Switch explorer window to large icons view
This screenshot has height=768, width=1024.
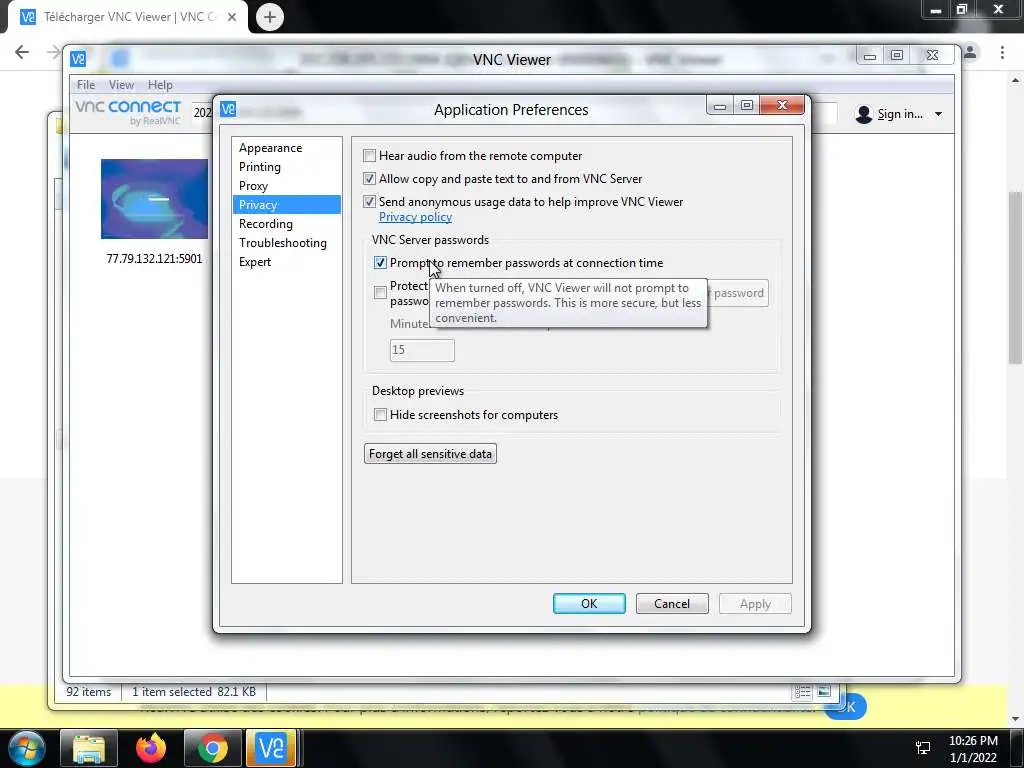[824, 692]
